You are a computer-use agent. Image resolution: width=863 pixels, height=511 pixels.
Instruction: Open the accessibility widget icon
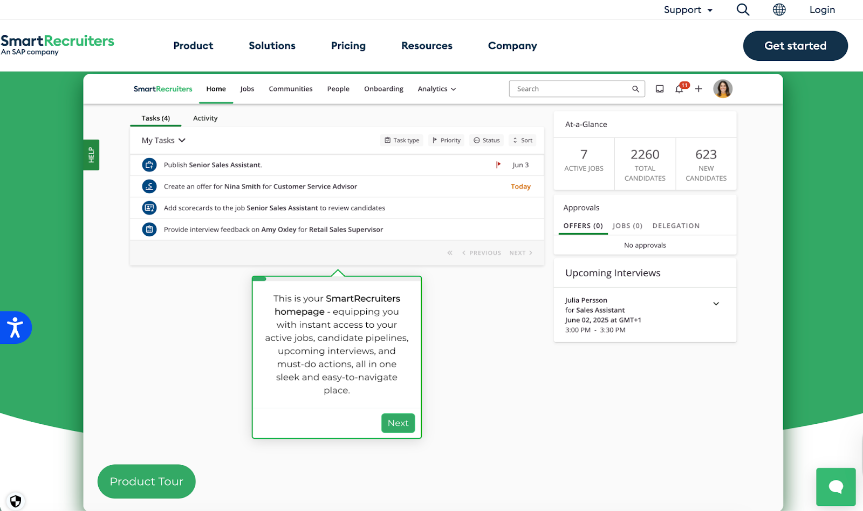point(15,328)
